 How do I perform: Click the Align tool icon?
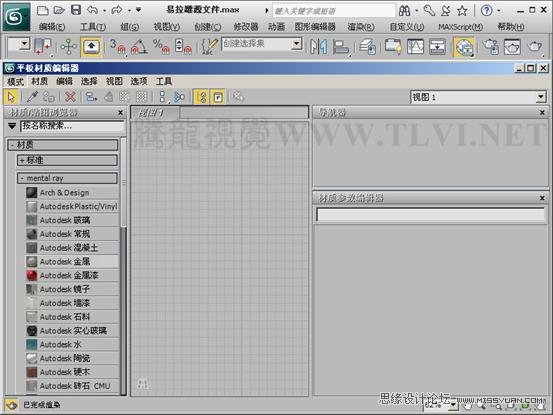340,47
